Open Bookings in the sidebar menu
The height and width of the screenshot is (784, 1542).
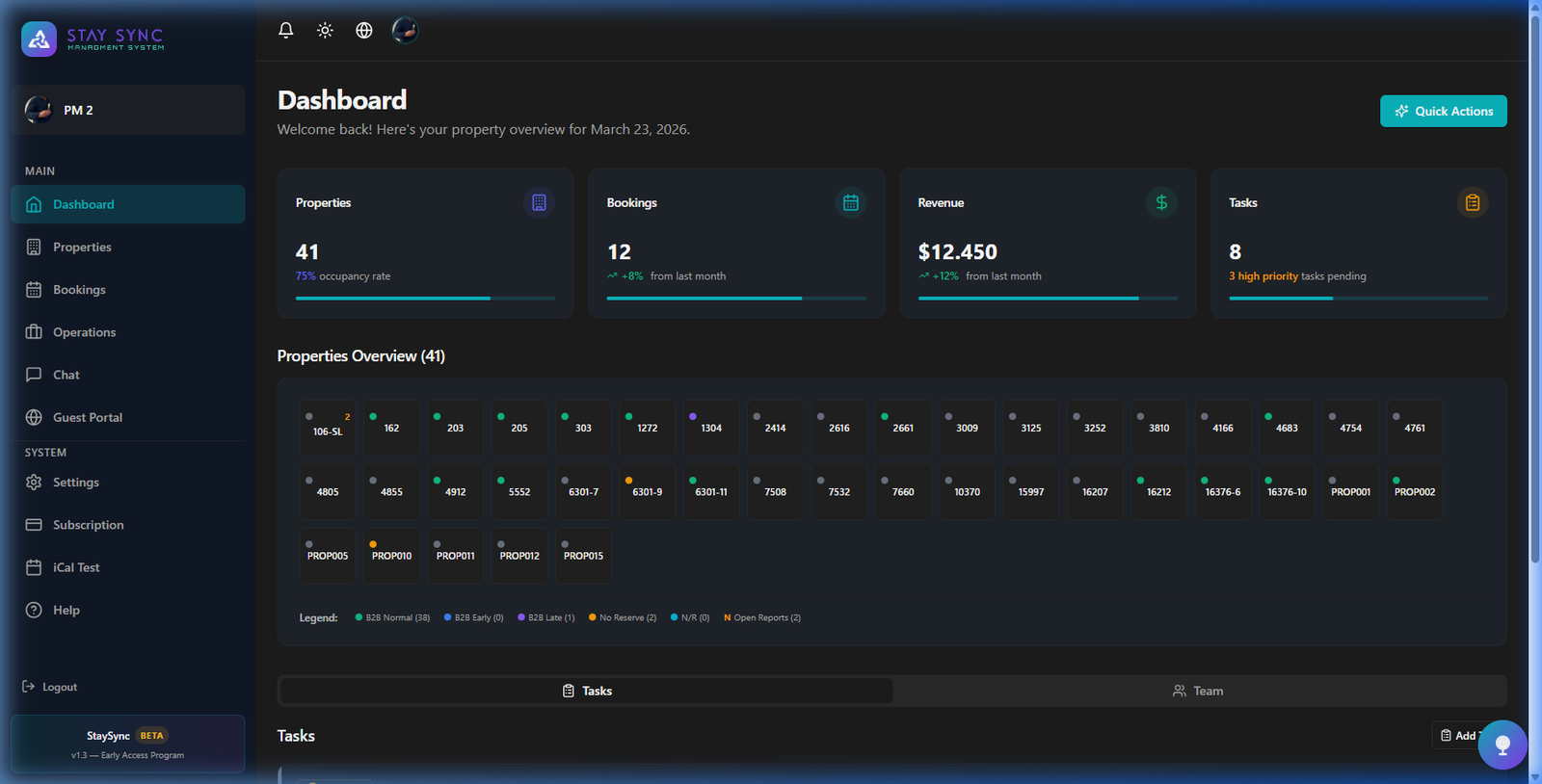(128, 289)
